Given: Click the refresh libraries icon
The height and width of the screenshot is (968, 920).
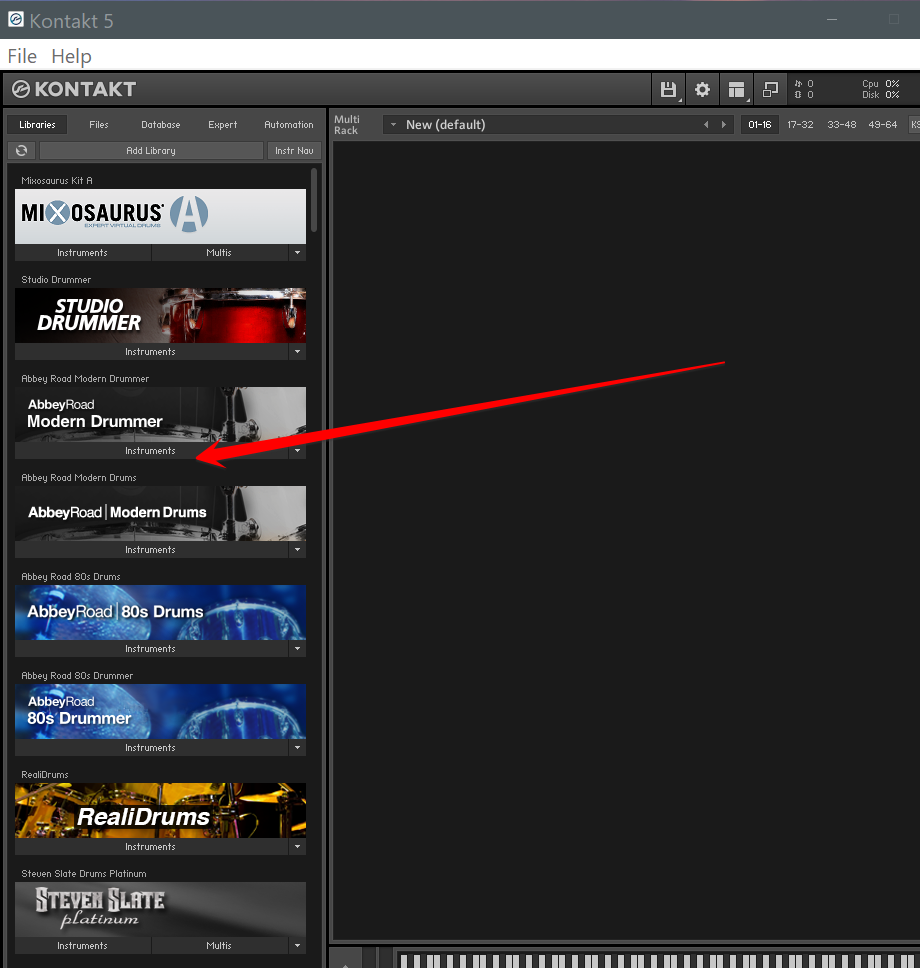Looking at the screenshot, I should click(22, 150).
